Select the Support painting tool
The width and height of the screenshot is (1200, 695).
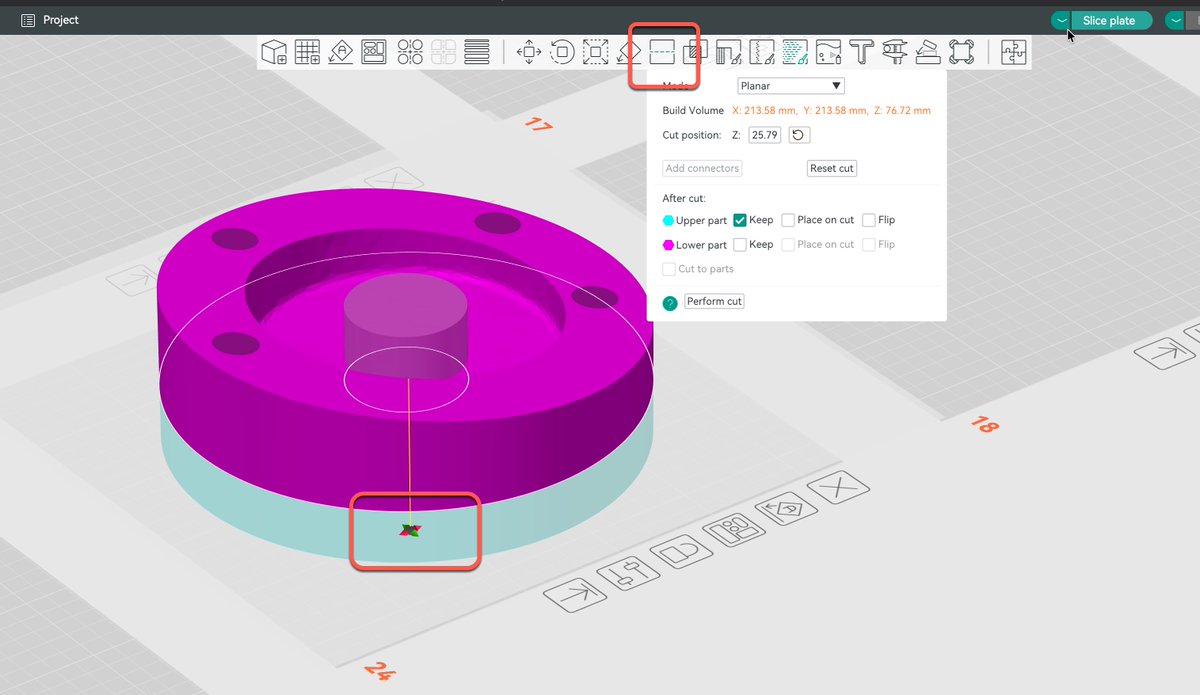coord(728,52)
